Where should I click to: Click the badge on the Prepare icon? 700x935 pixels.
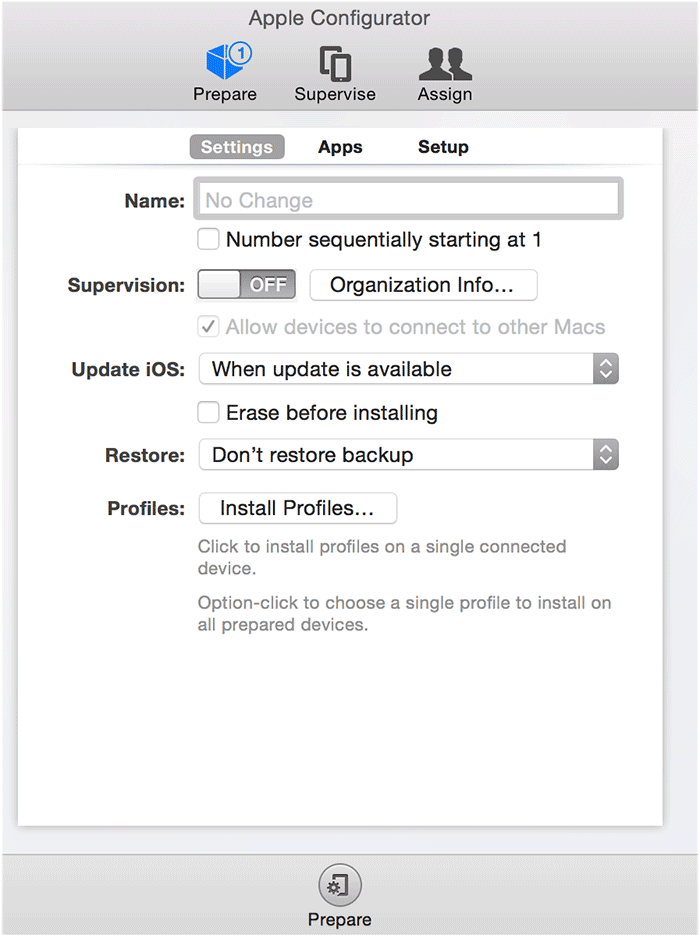241,53
